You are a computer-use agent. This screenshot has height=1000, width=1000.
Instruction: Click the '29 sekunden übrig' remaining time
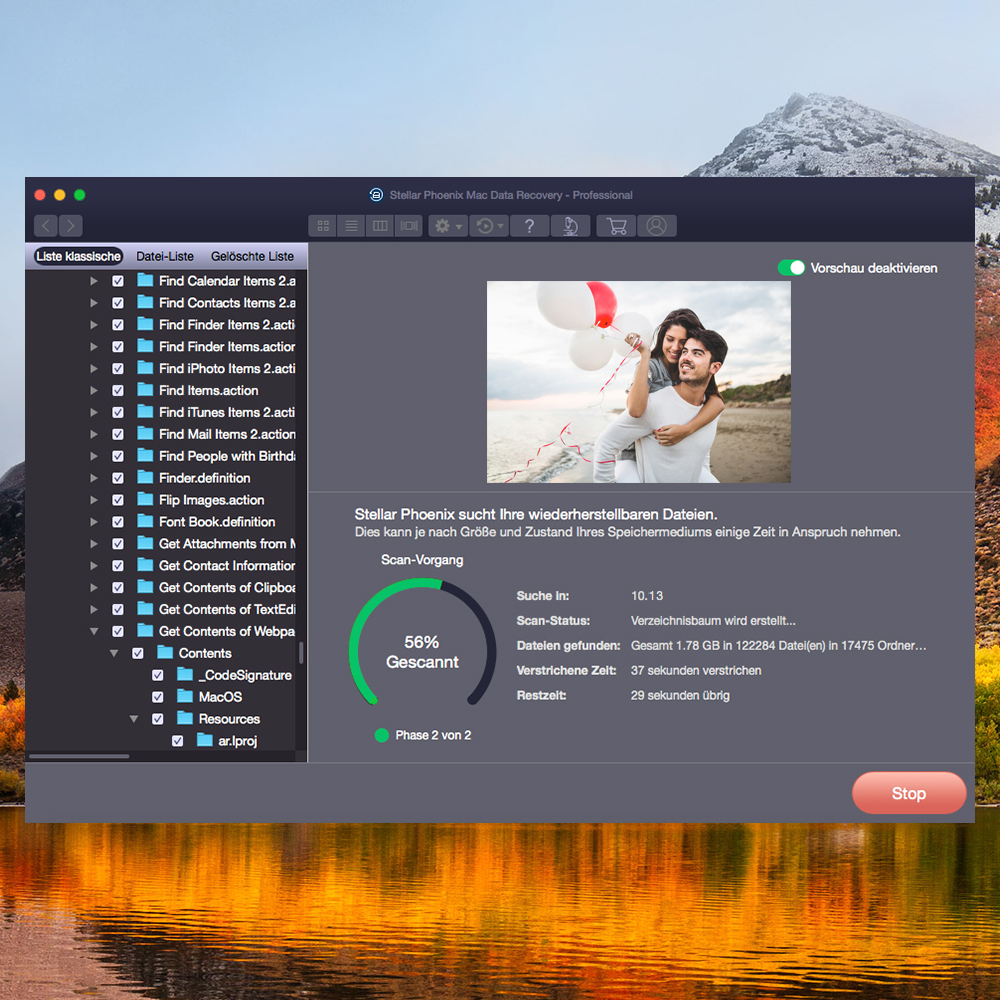(680, 695)
